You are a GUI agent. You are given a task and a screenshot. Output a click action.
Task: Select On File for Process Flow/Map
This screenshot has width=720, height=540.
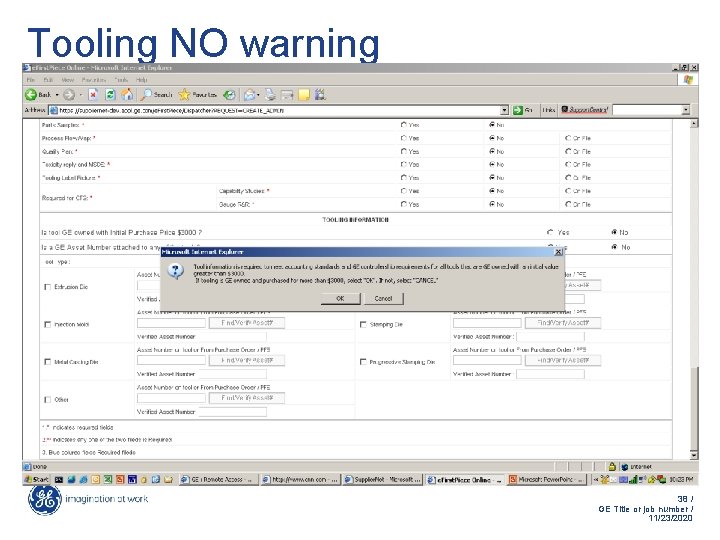pos(568,138)
